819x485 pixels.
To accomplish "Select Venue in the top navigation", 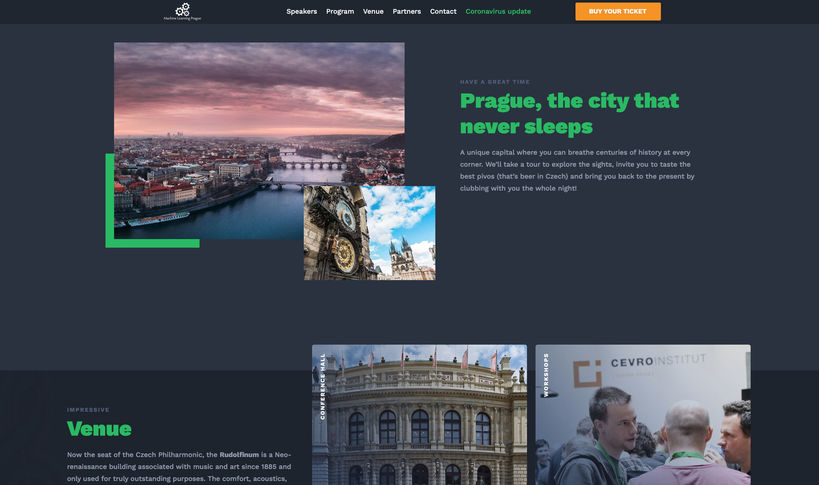I will [373, 12].
